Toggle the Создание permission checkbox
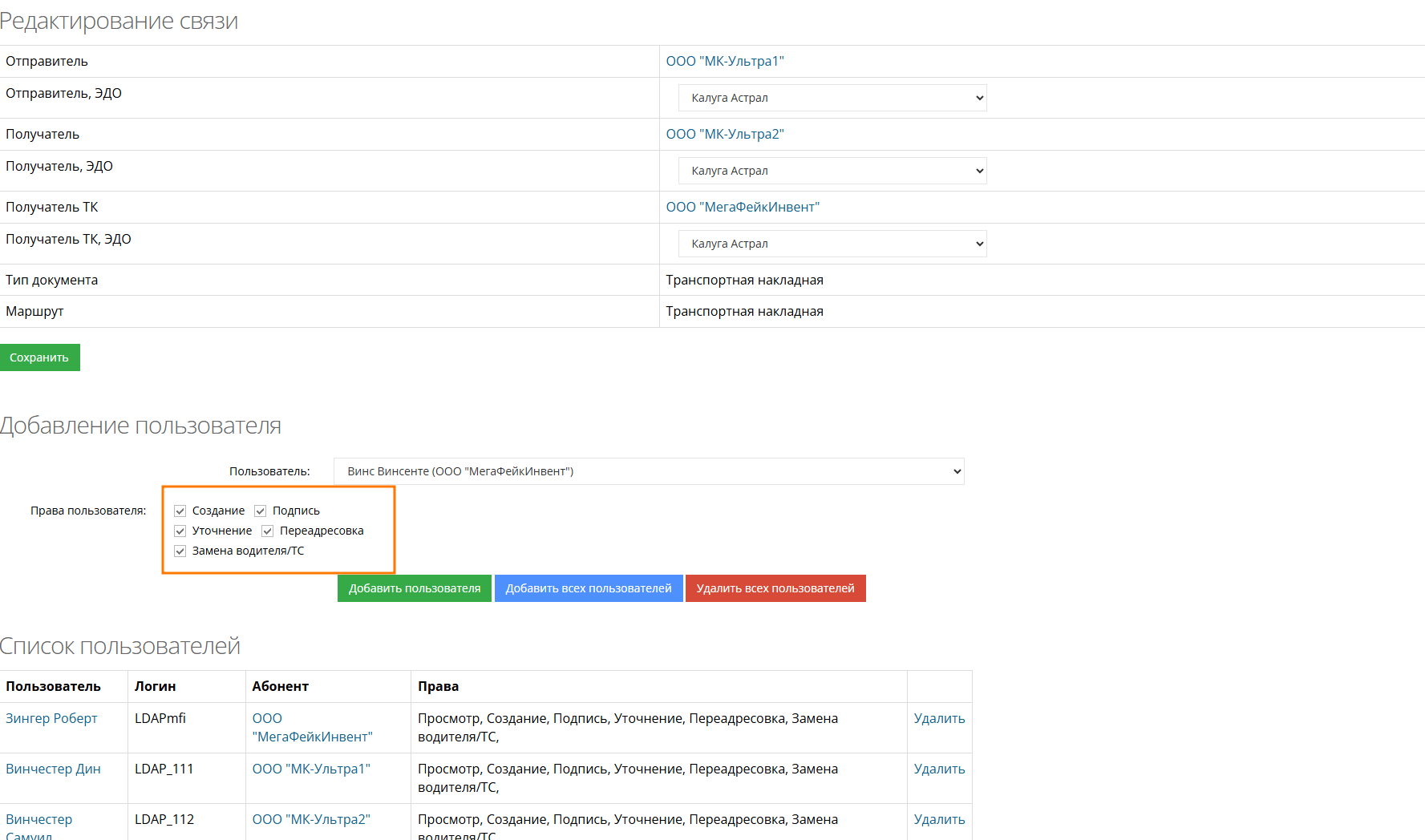Viewport: 1425px width, 840px height. pos(180,511)
